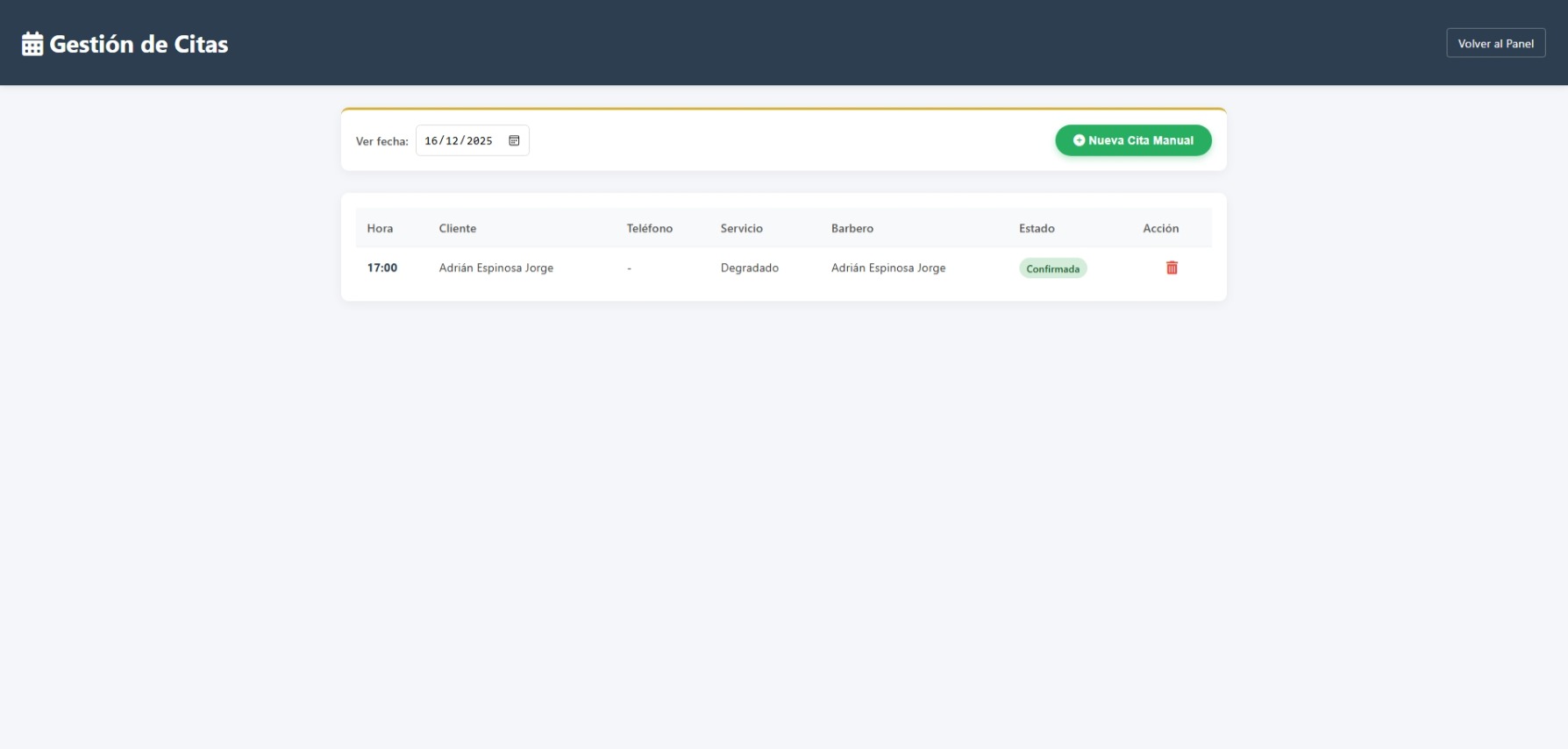Click the Cliente column header
1568x749 pixels.
(458, 228)
